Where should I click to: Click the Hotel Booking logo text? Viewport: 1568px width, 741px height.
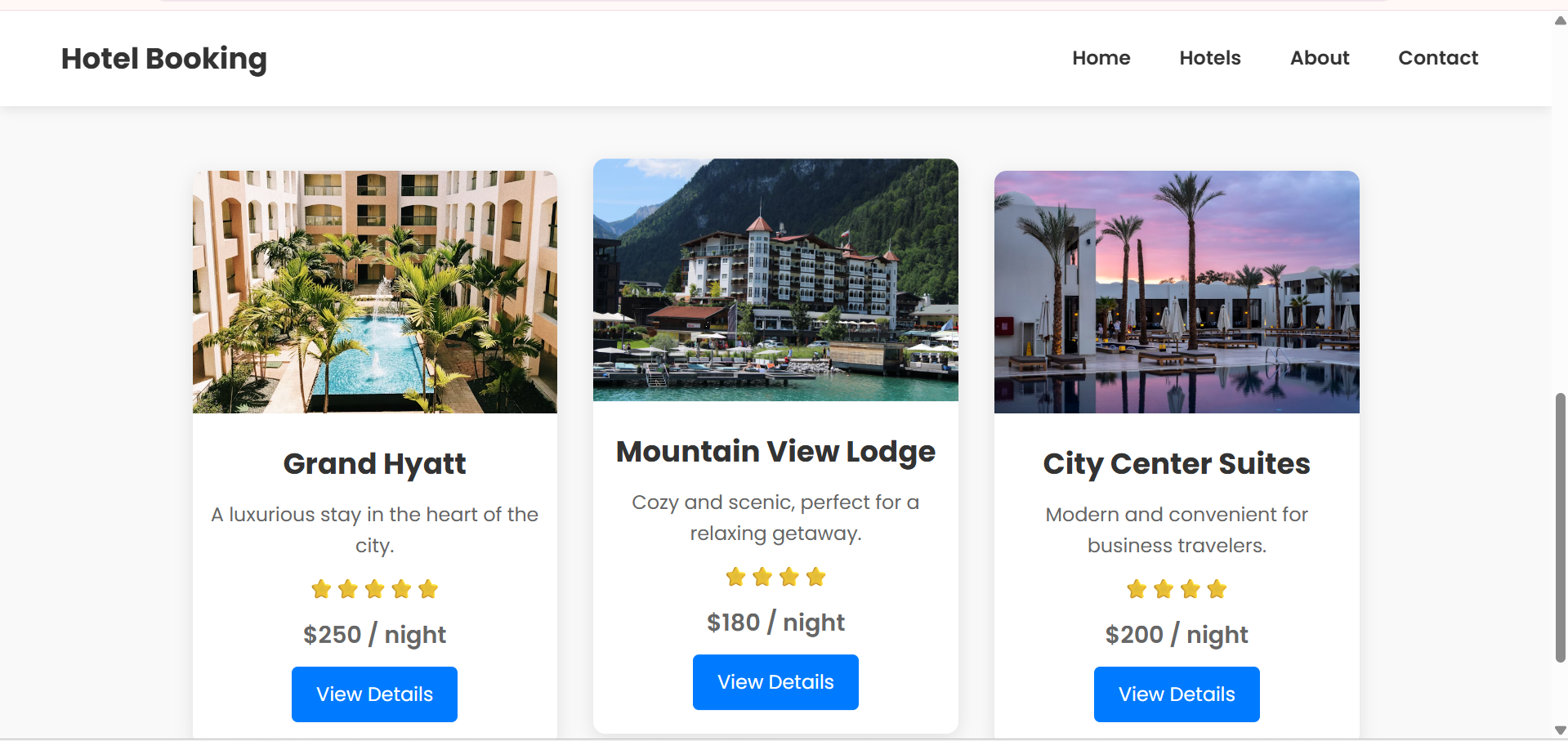pyautogui.click(x=164, y=59)
